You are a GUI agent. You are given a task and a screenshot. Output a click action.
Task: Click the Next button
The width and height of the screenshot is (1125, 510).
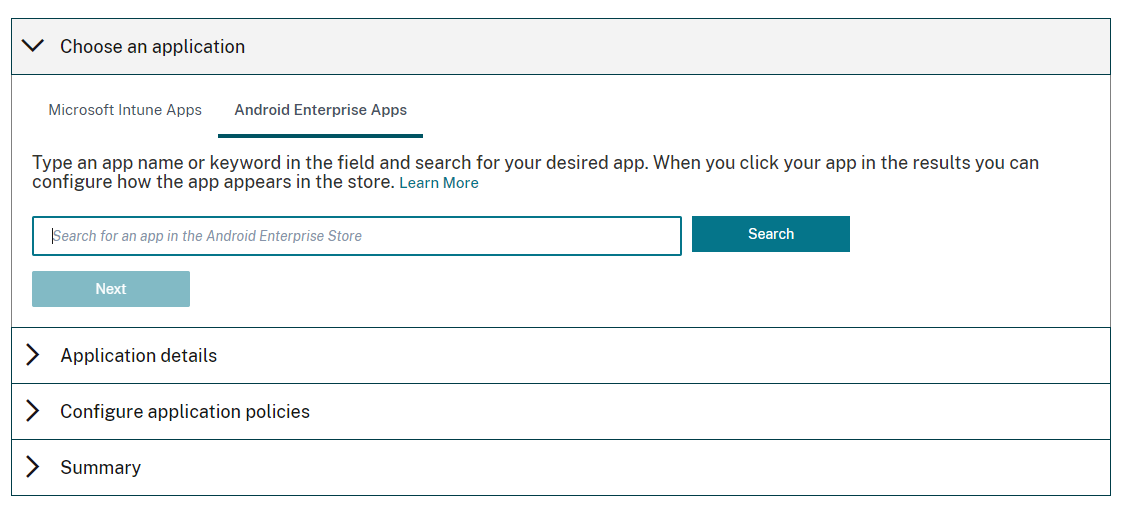tap(111, 289)
